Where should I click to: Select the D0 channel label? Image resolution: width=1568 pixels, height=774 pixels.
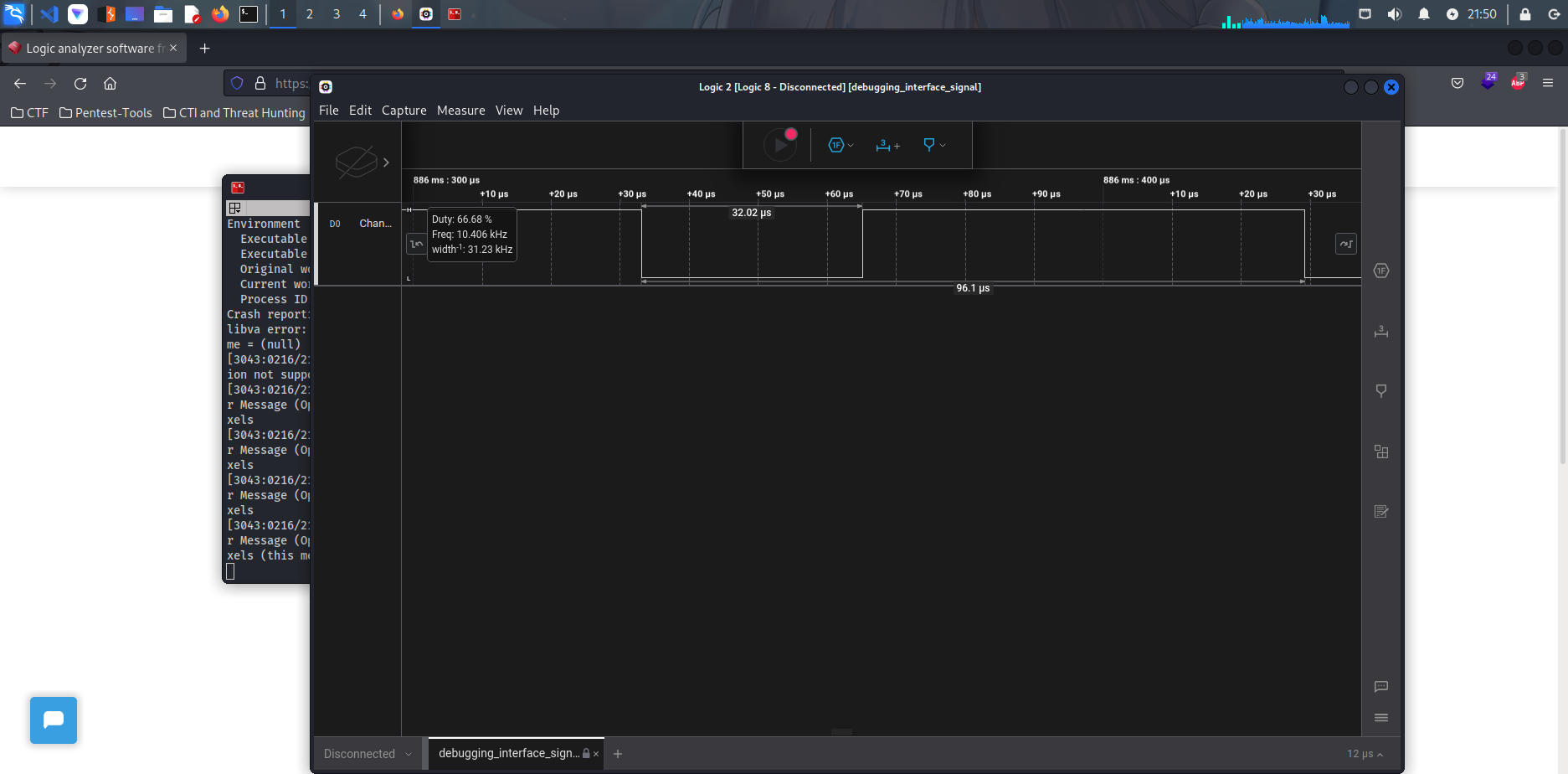click(335, 224)
